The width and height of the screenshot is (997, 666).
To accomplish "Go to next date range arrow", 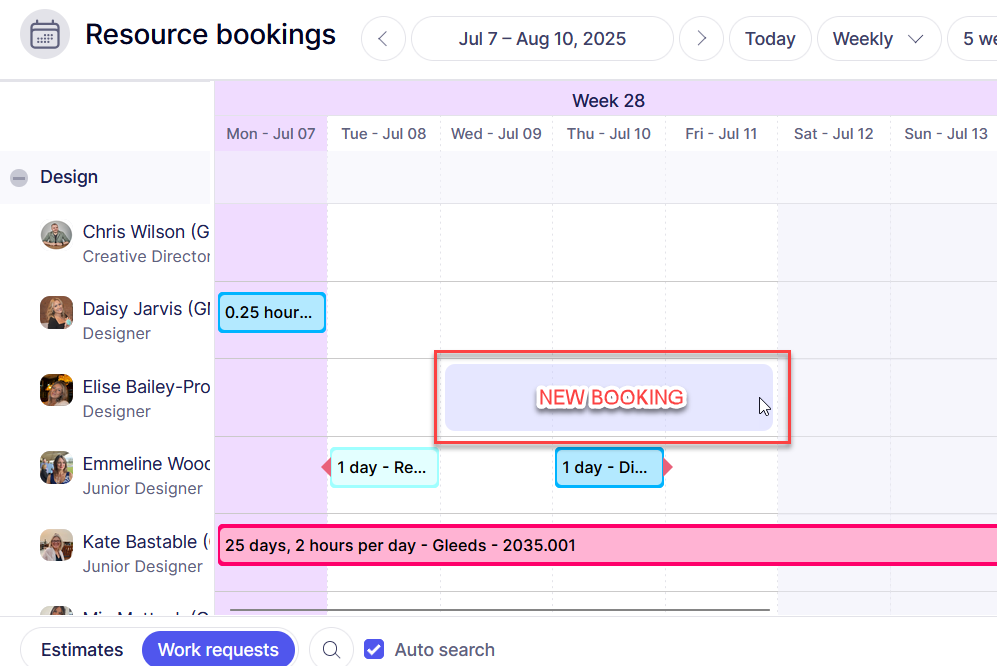I will tap(701, 39).
